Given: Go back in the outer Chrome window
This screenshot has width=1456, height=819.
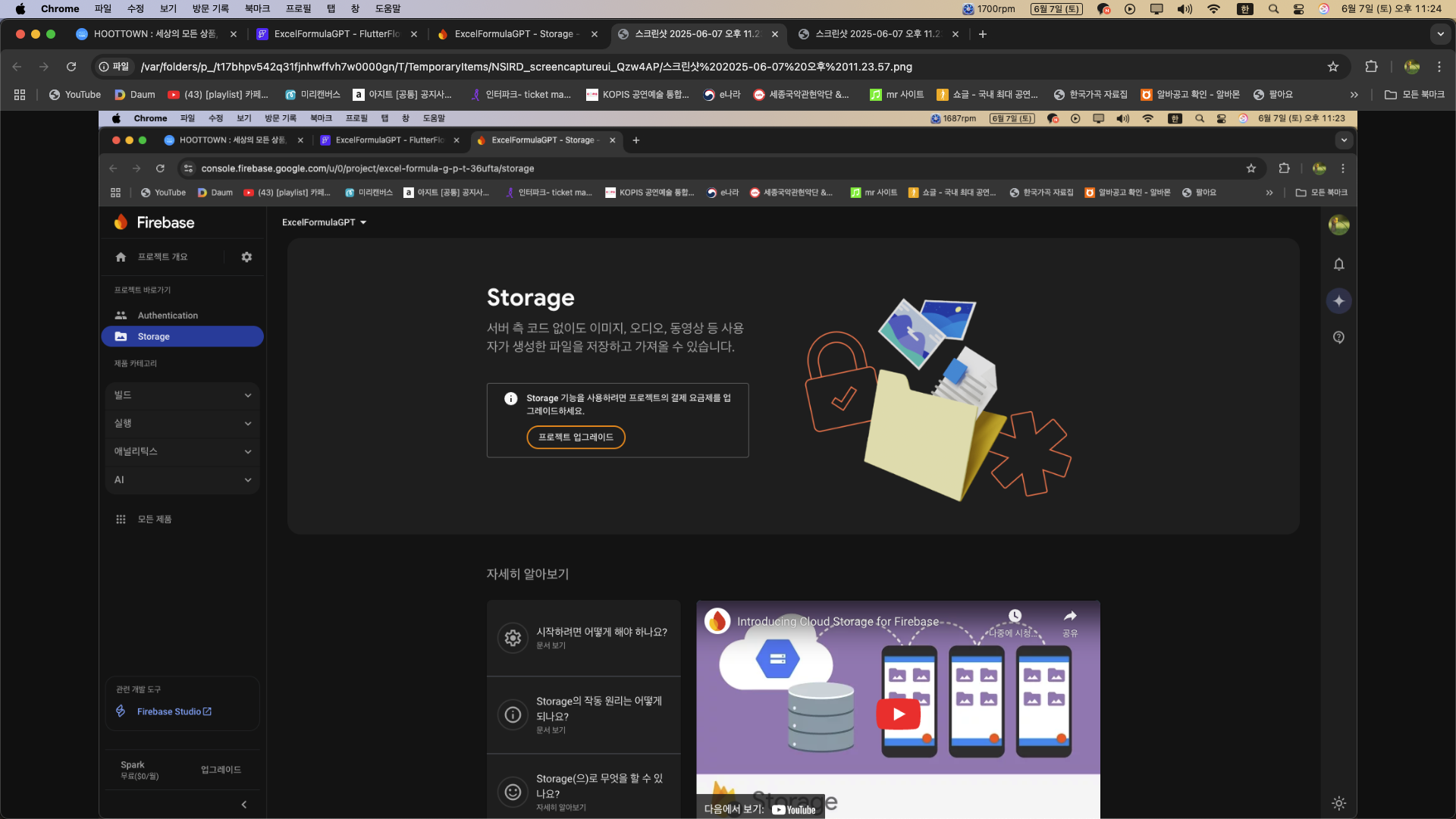Looking at the screenshot, I should pyautogui.click(x=17, y=67).
